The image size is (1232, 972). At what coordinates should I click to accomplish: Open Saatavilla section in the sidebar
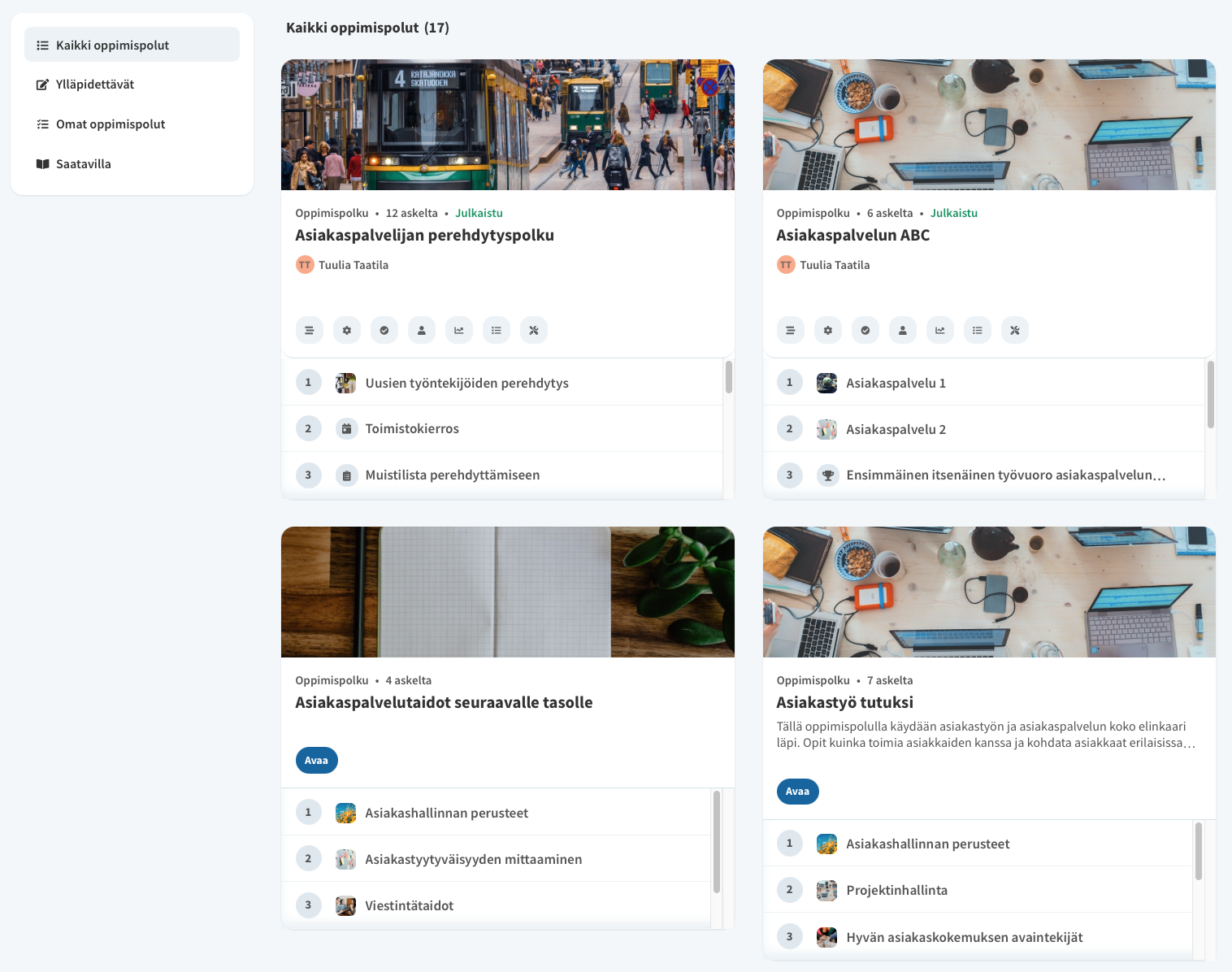pyautogui.click(x=84, y=164)
